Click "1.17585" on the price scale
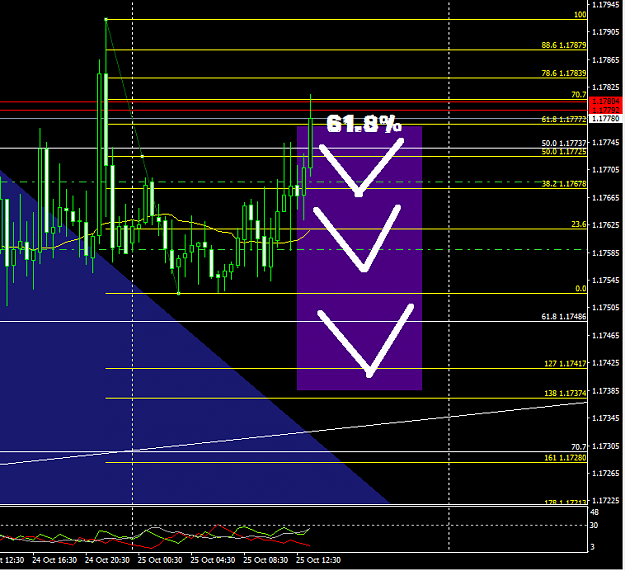The image size is (625, 571). click(606, 253)
